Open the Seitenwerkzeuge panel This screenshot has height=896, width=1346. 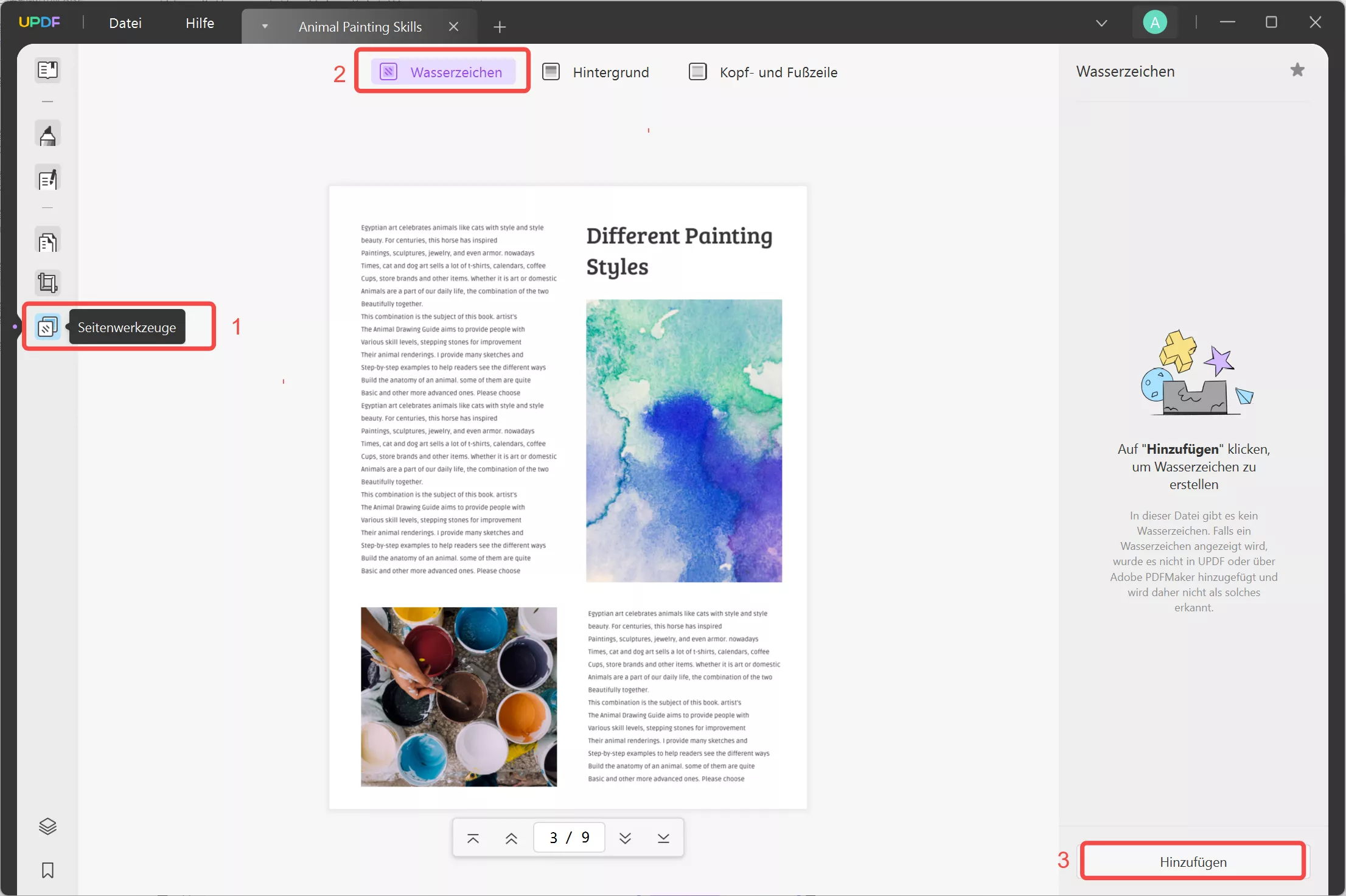[47, 327]
